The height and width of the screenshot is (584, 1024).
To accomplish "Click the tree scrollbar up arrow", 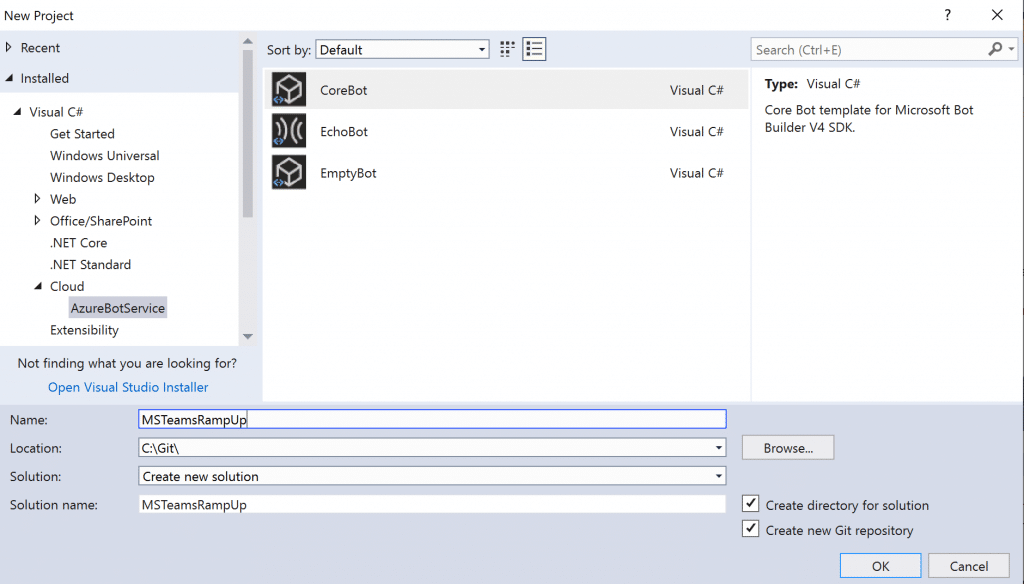I will (248, 42).
